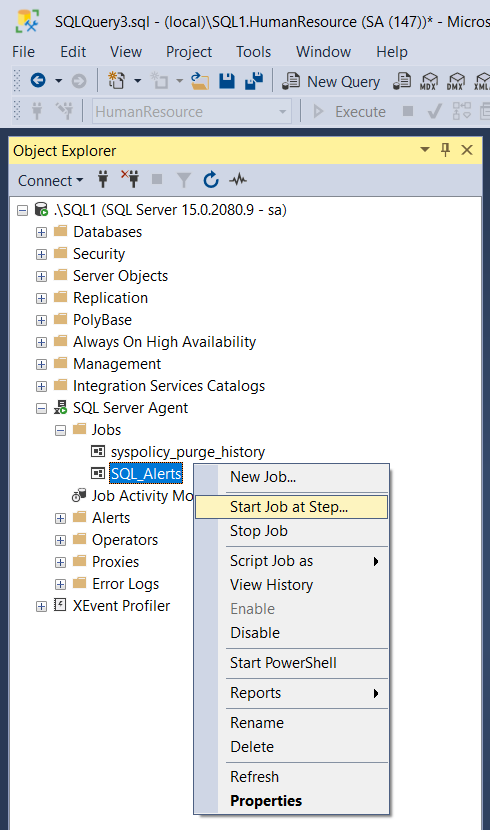Click the Disconnect plug icon with red X

coord(130,179)
